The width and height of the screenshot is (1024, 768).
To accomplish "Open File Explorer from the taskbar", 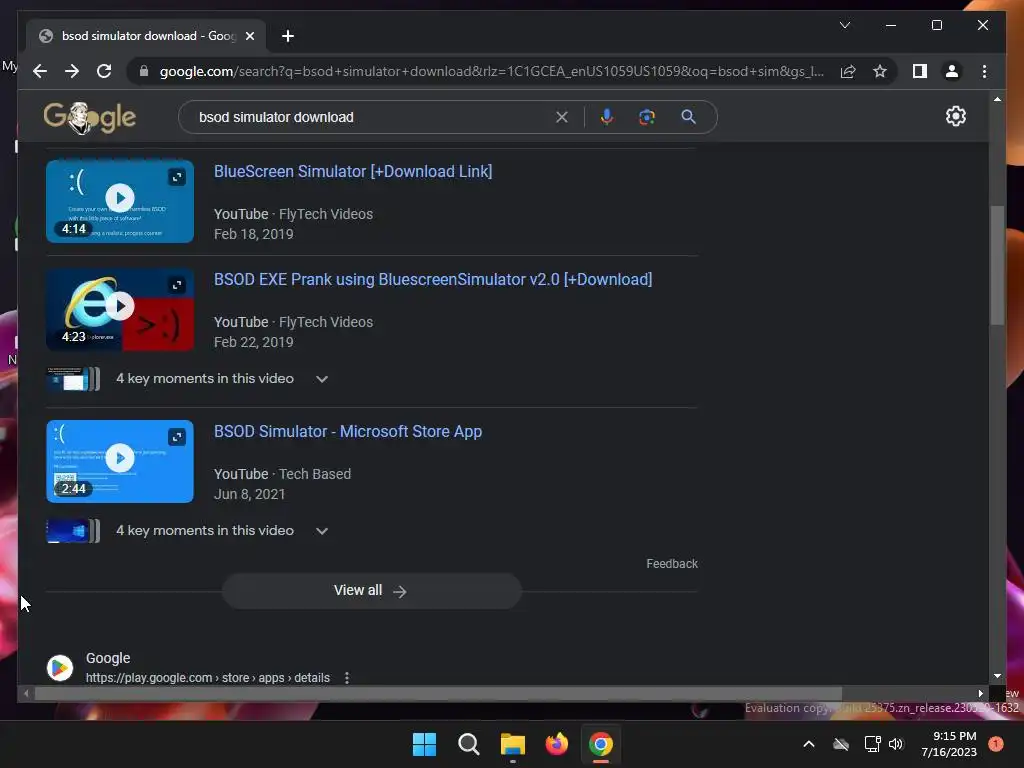I will 513,744.
